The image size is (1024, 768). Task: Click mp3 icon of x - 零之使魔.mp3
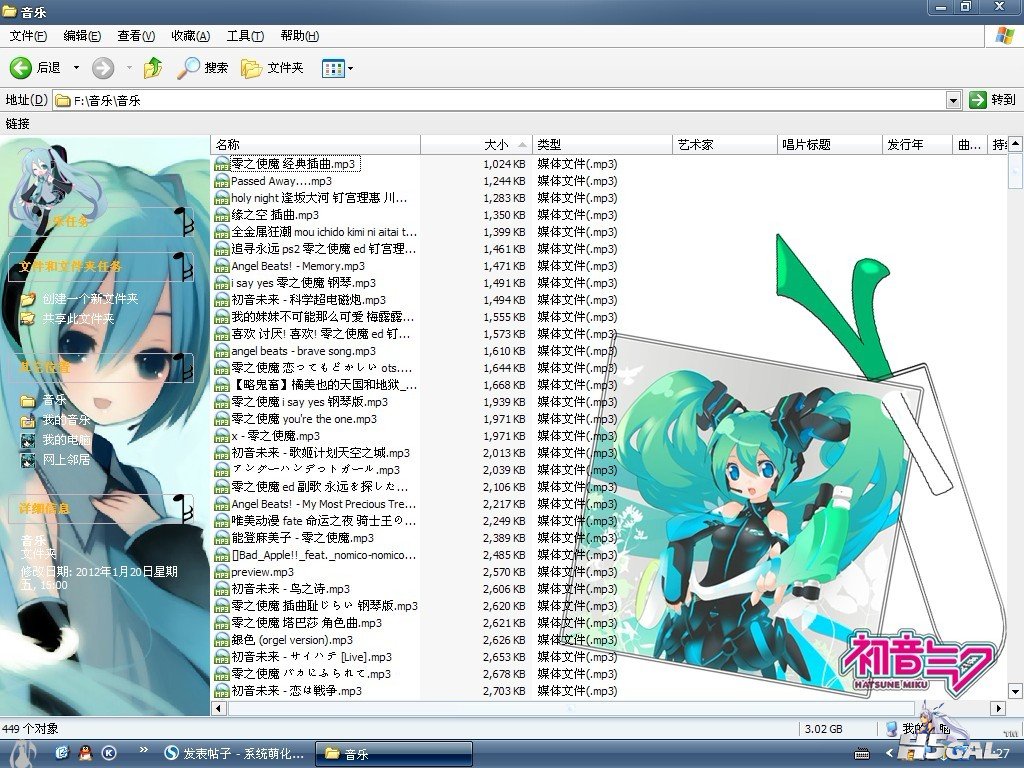[x=222, y=436]
